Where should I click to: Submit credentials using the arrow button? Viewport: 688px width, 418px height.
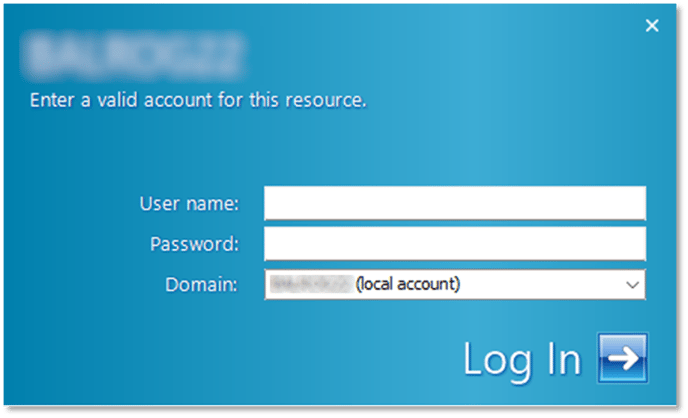pos(623,358)
